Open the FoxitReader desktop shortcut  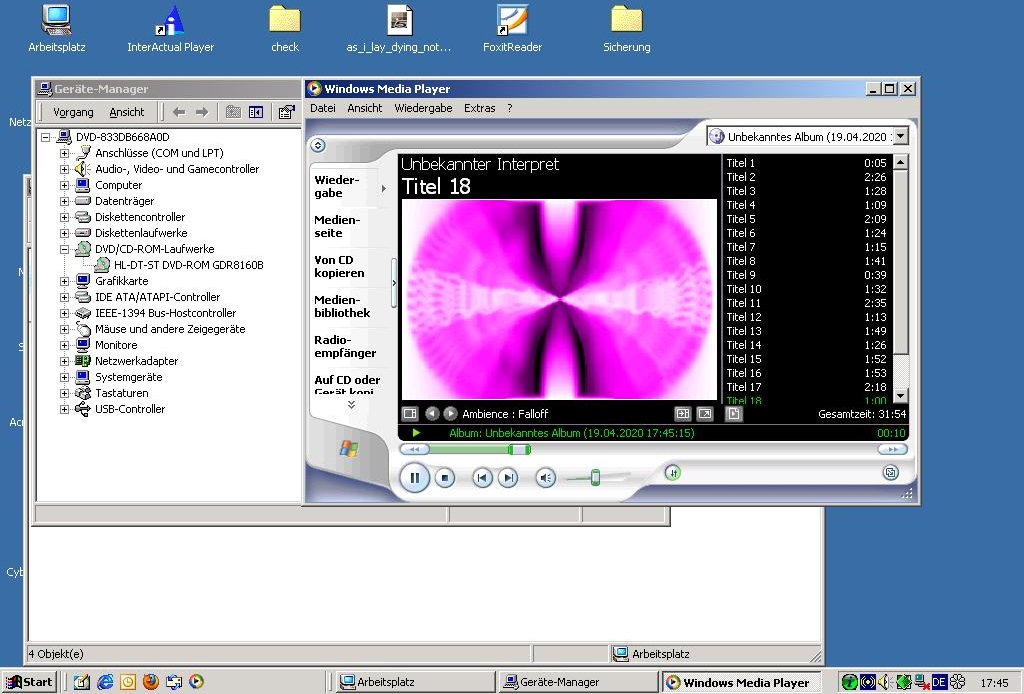[512, 29]
